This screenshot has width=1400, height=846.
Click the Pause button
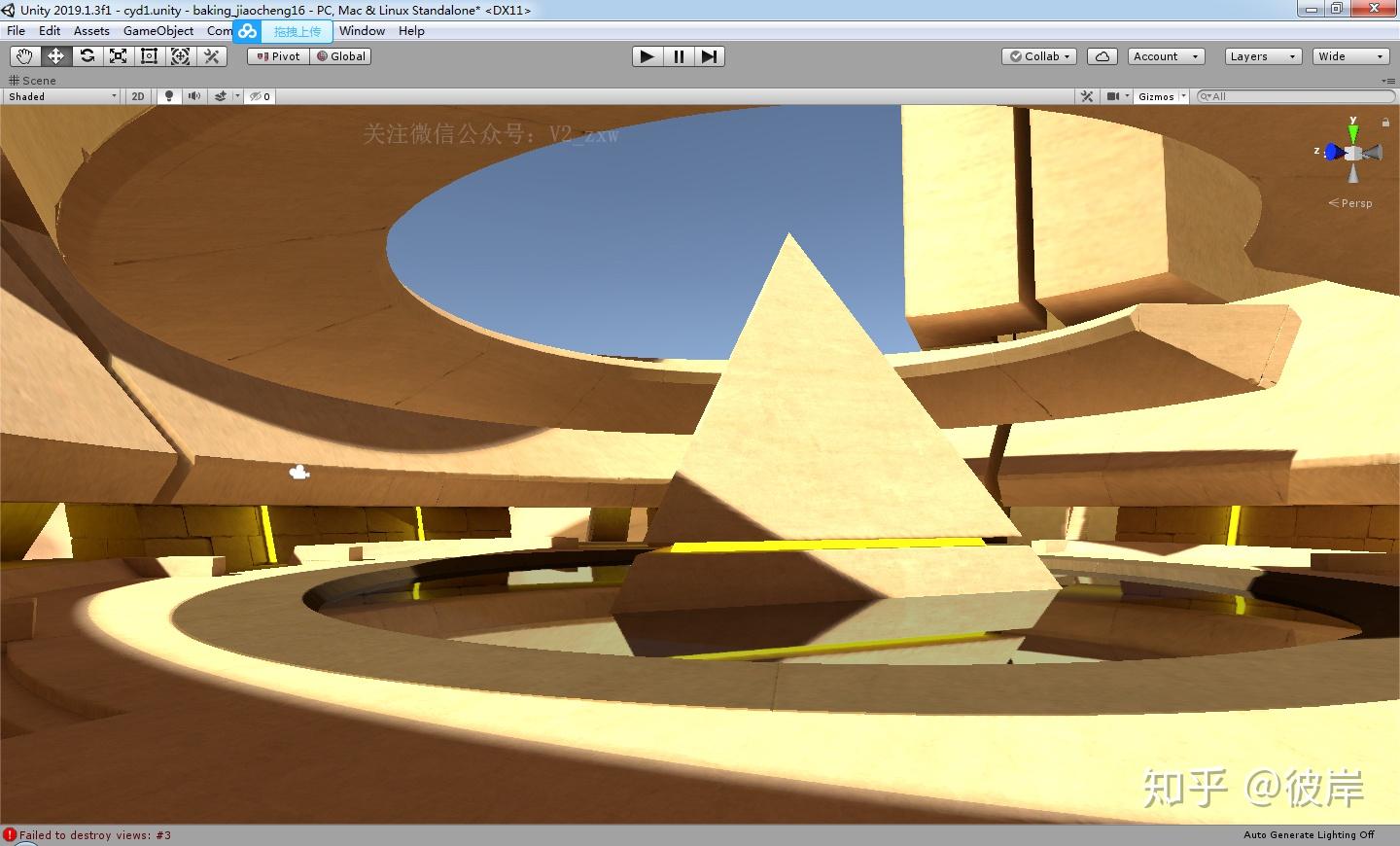[678, 56]
